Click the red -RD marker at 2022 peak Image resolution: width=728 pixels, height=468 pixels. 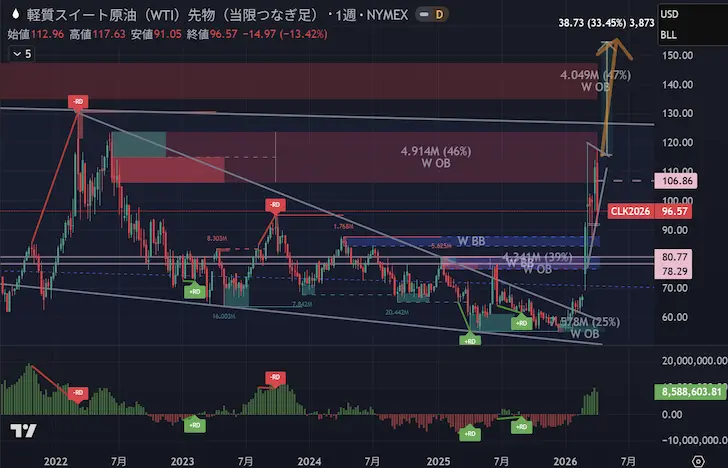(x=78, y=102)
